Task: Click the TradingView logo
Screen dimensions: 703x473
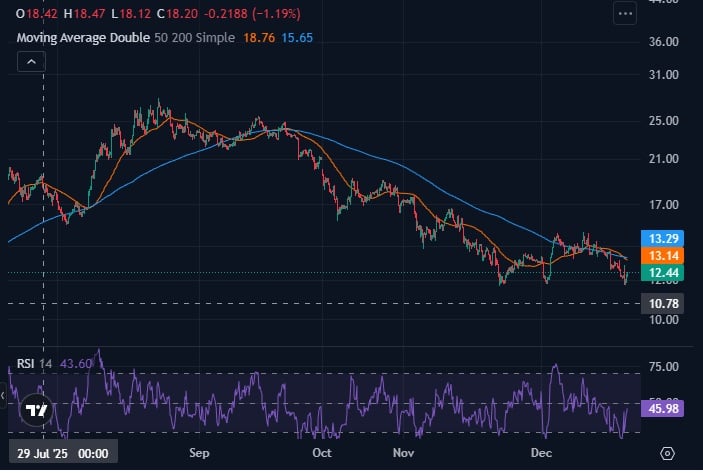Action: click(37, 410)
